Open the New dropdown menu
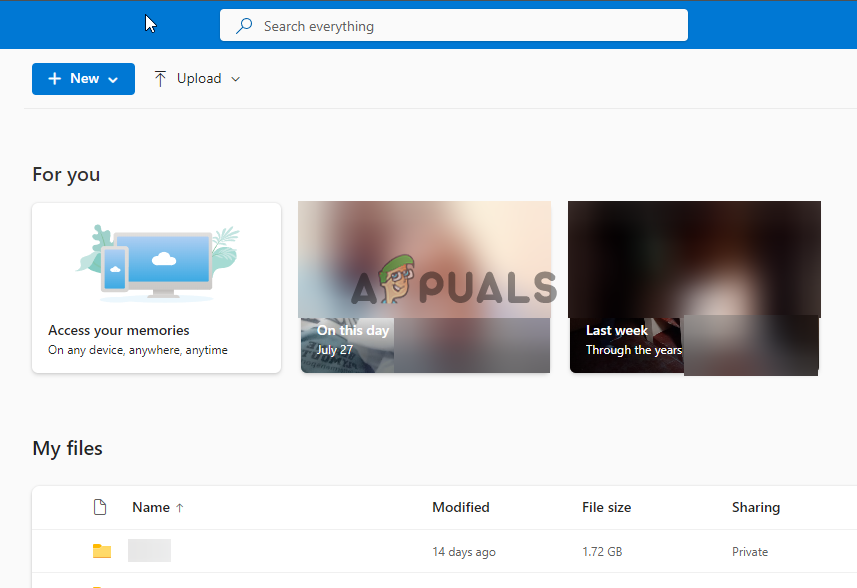Screen dimensions: 857x588 pos(113,78)
